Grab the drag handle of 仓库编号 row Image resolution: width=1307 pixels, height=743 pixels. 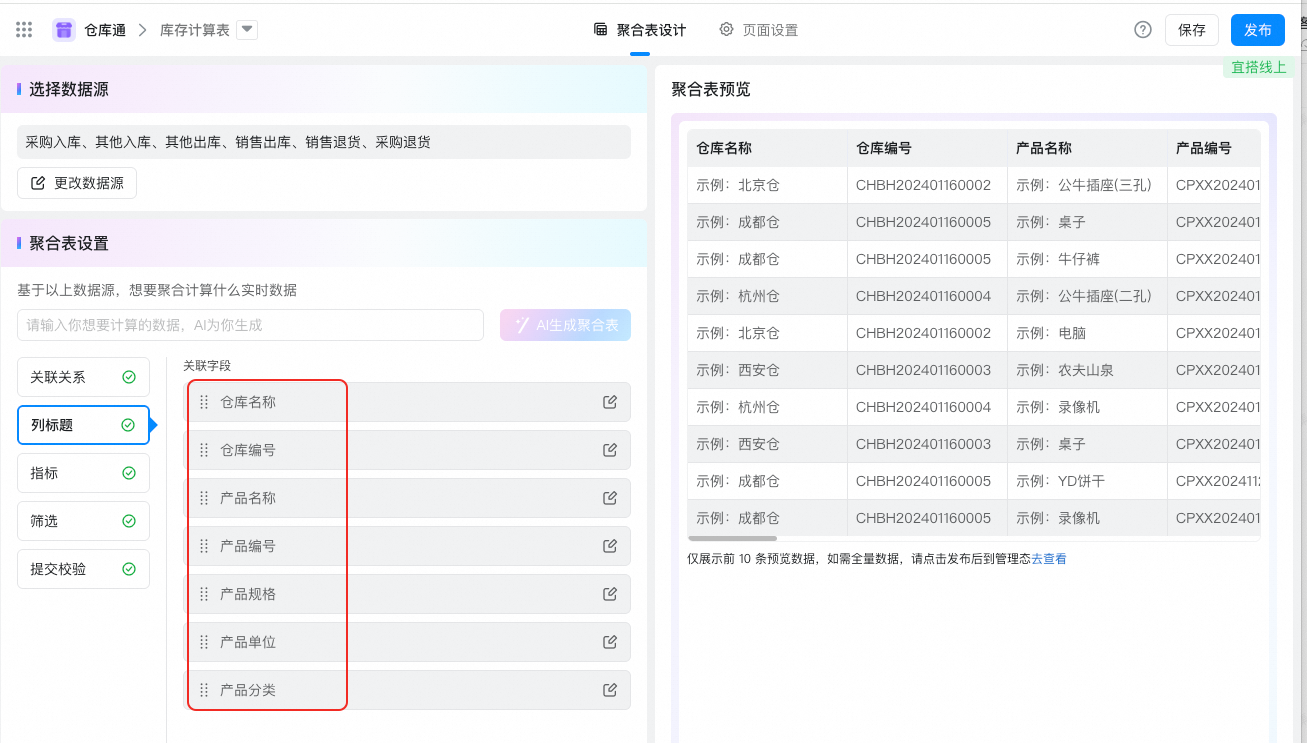204,450
